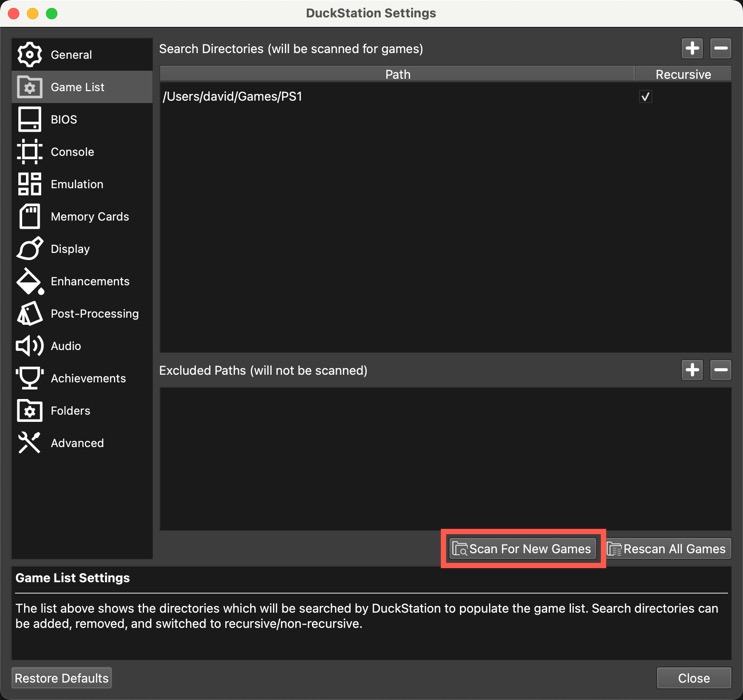Open BIOS settings label
This screenshot has width=743, height=700.
[x=64, y=119]
